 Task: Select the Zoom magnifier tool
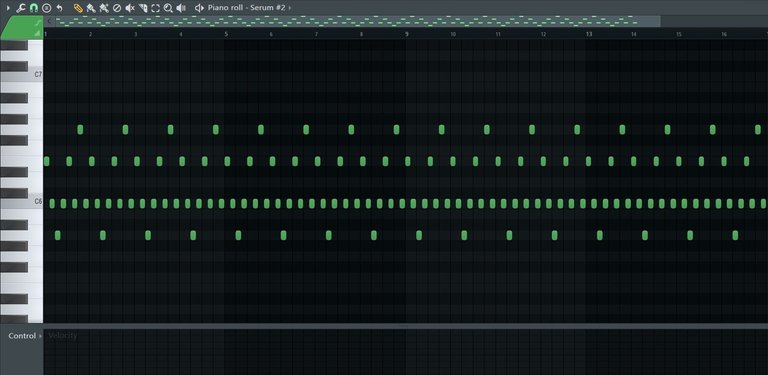pos(168,8)
